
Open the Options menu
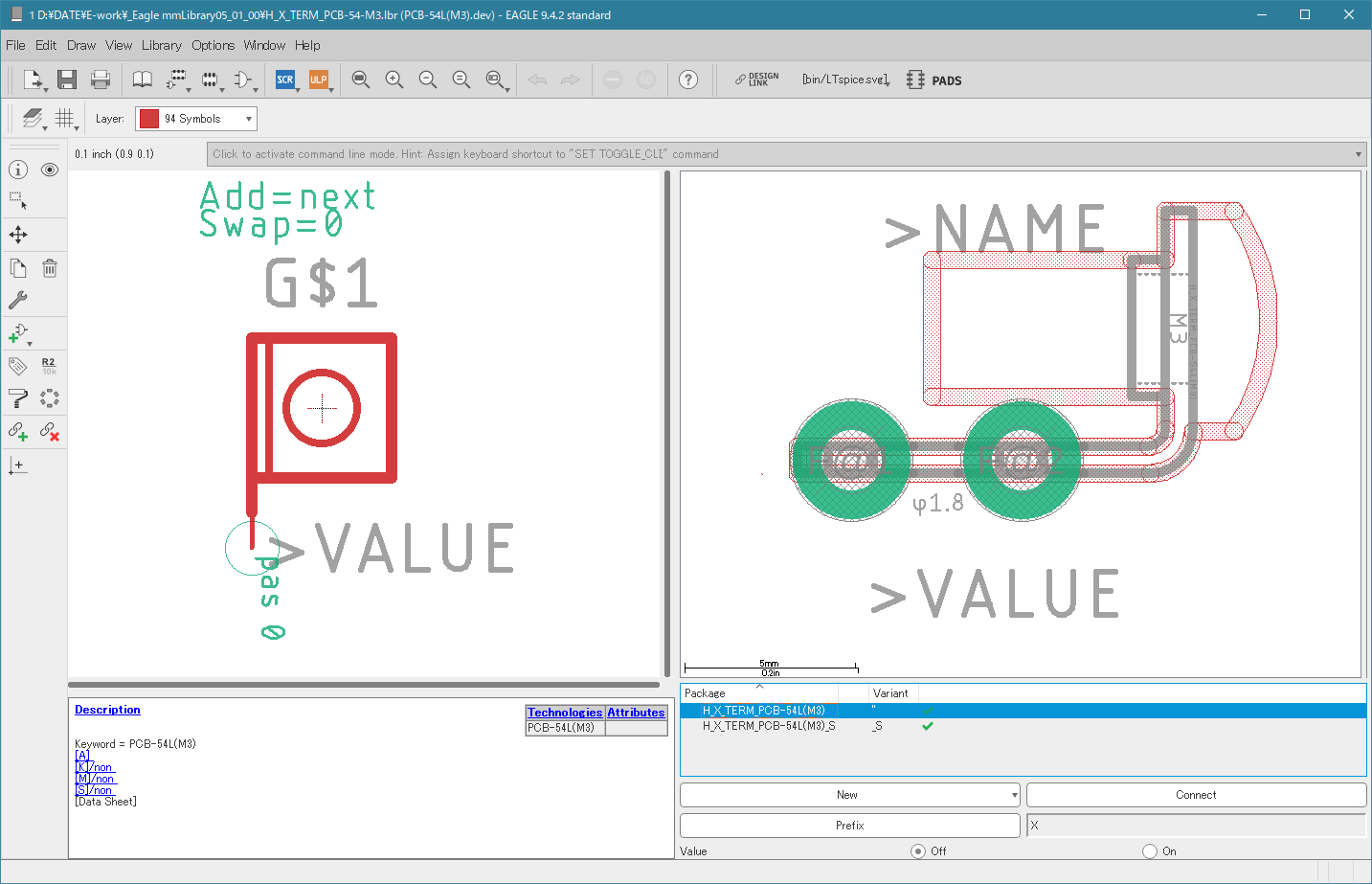(x=213, y=45)
